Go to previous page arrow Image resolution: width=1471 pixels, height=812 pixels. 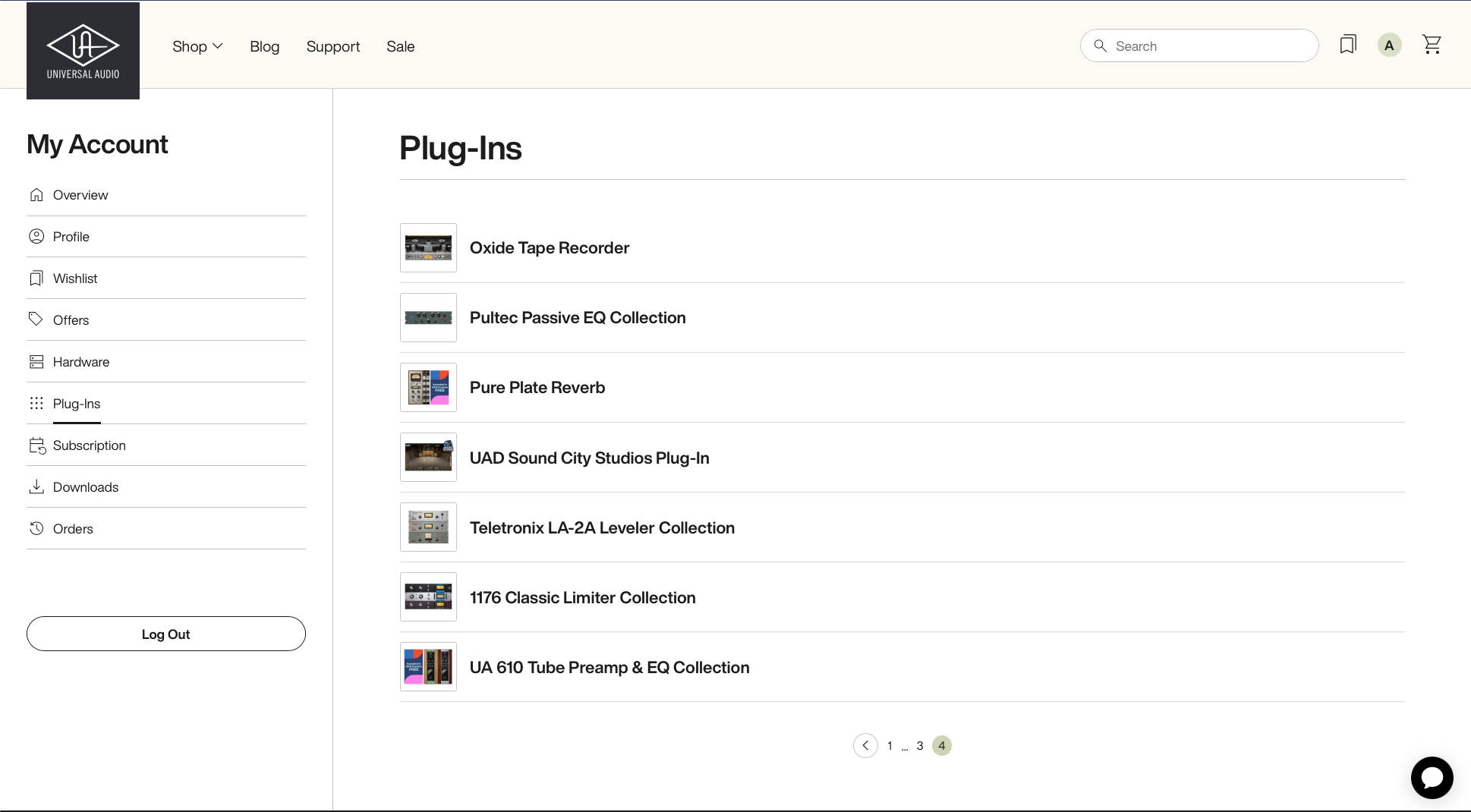coord(865,745)
